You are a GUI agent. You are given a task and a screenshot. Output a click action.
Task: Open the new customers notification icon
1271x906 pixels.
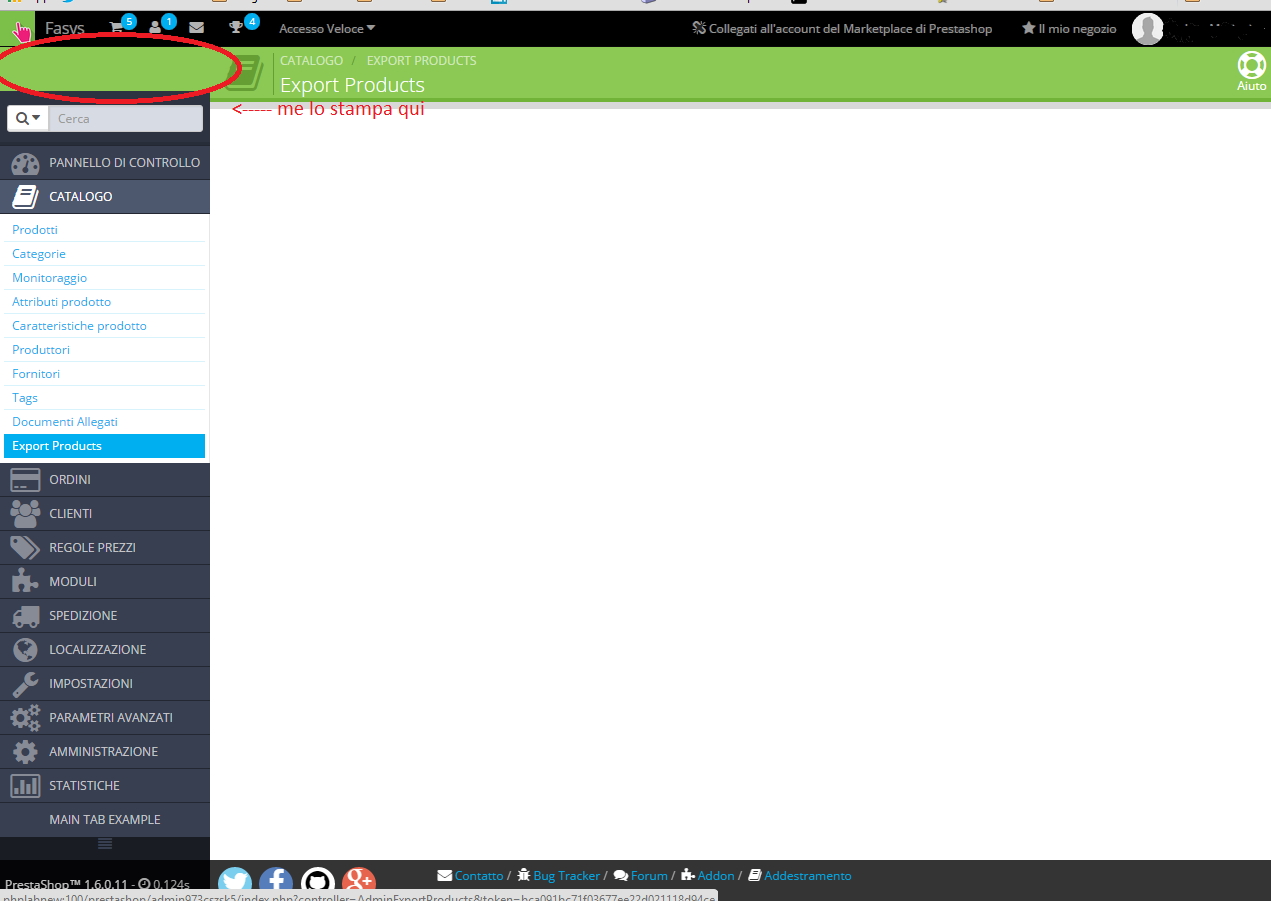[155, 28]
